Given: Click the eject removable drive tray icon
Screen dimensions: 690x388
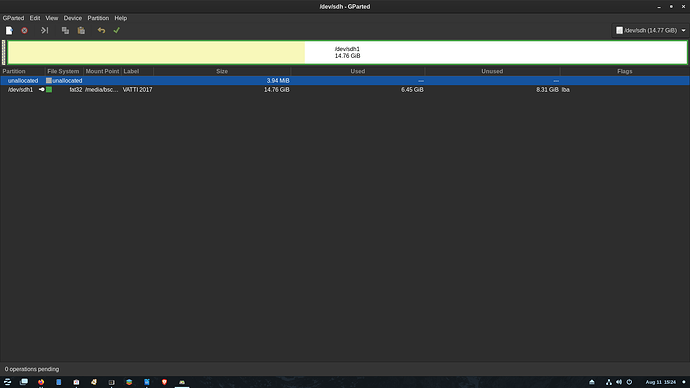Looking at the screenshot, I should tap(592, 382).
